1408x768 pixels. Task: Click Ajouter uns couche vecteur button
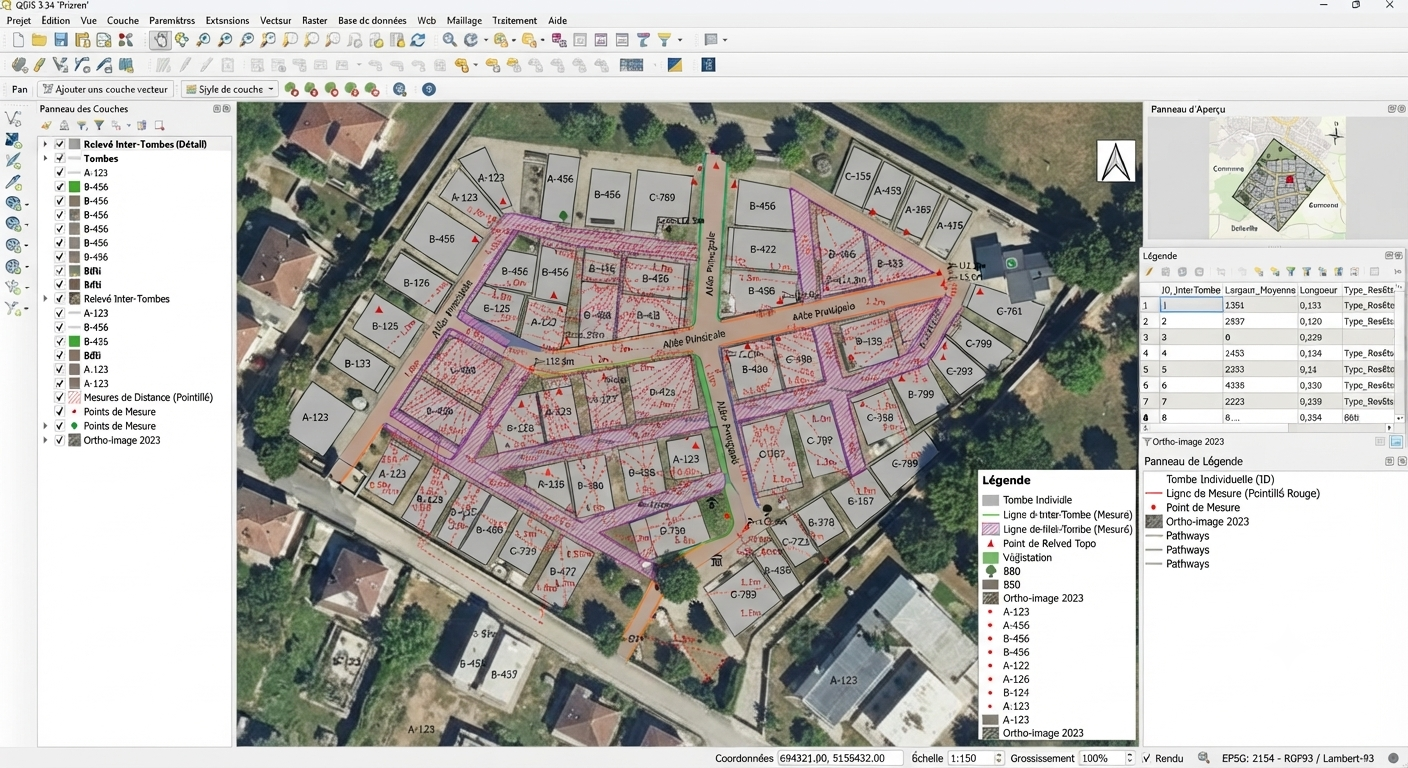click(x=105, y=89)
